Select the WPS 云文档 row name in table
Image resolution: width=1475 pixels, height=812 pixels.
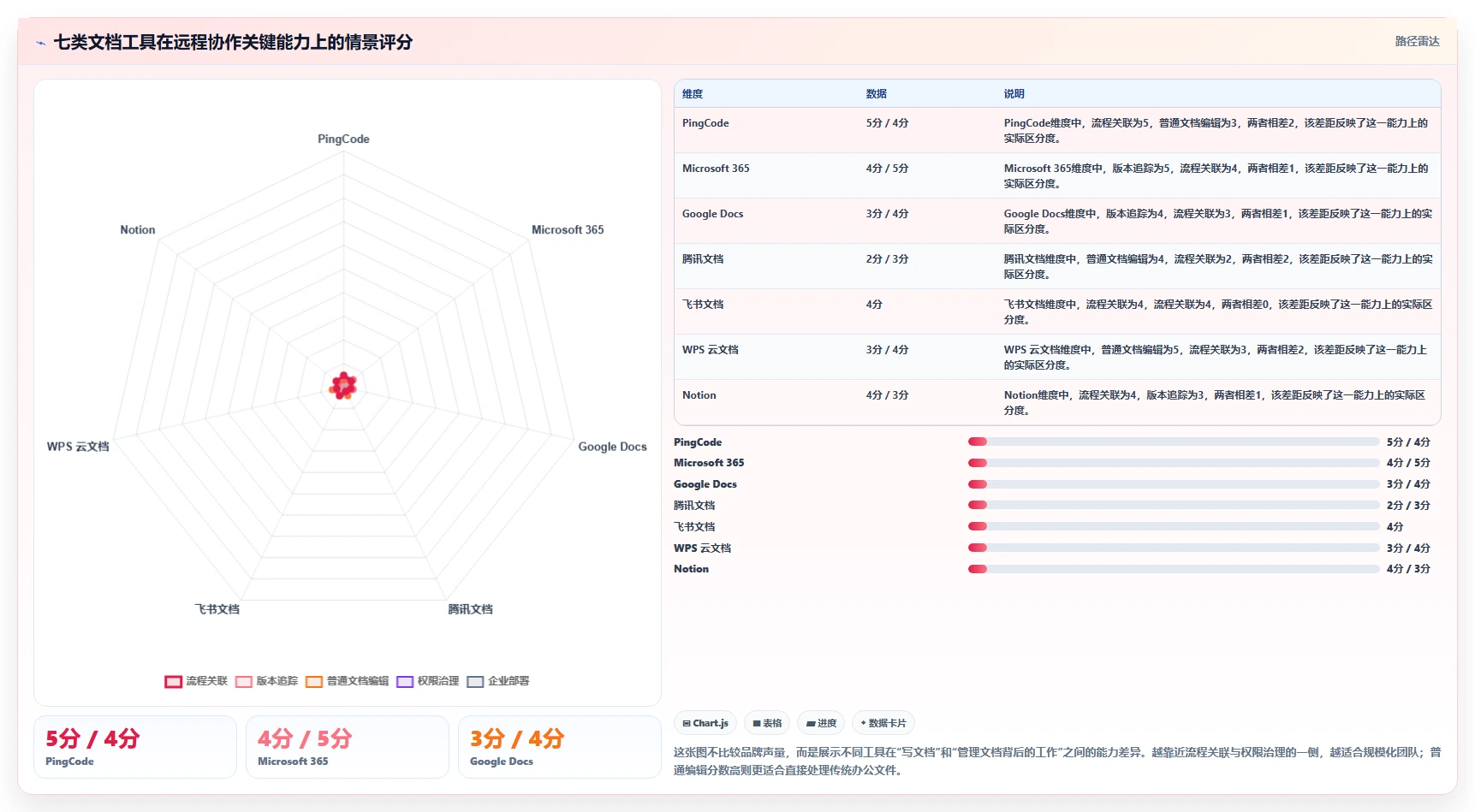tap(711, 350)
